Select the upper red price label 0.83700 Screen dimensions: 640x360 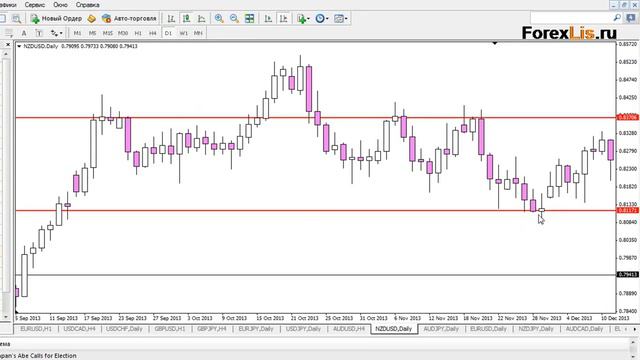tap(628, 117)
